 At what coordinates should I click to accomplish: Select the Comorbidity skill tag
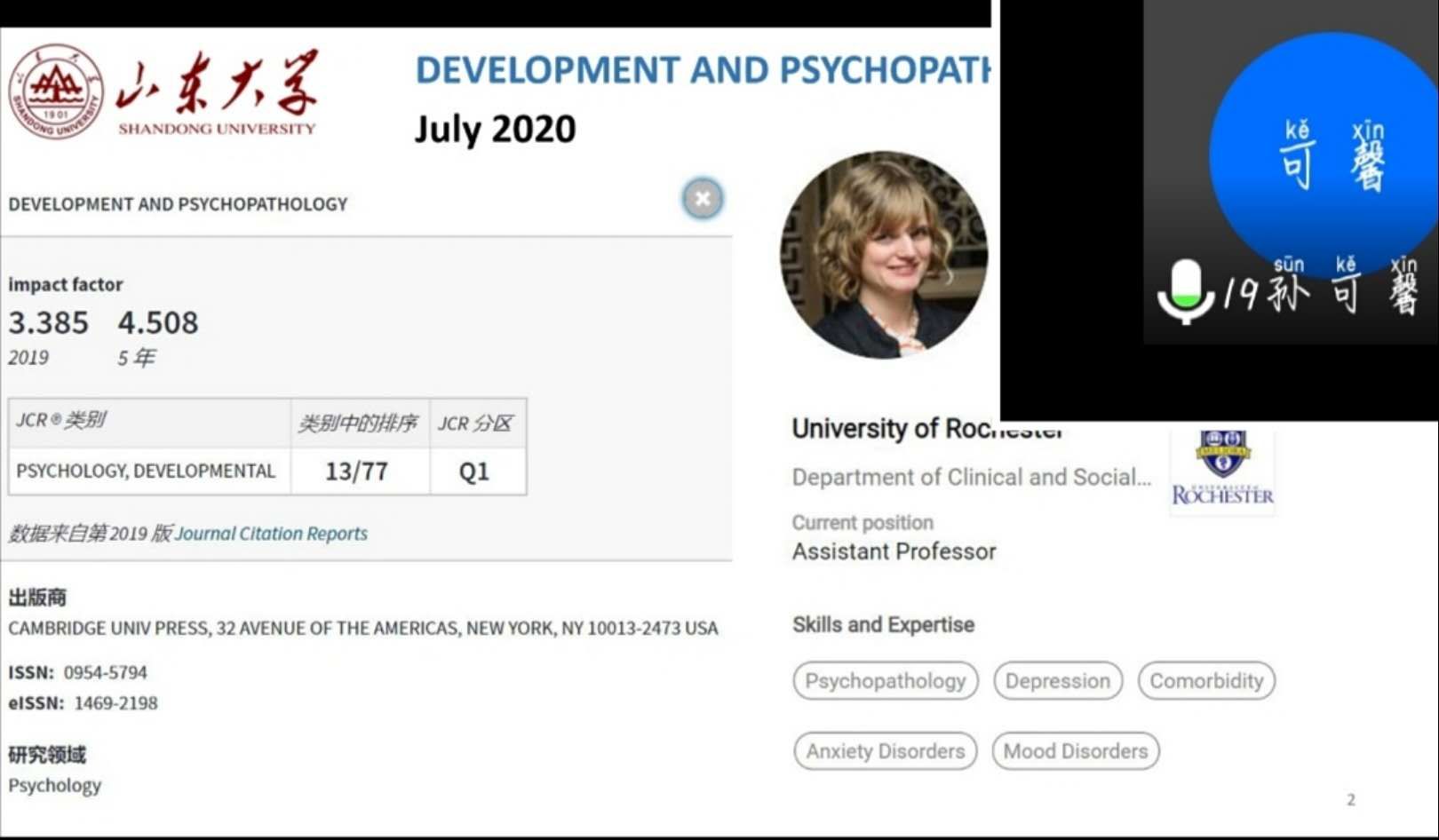[1205, 681]
